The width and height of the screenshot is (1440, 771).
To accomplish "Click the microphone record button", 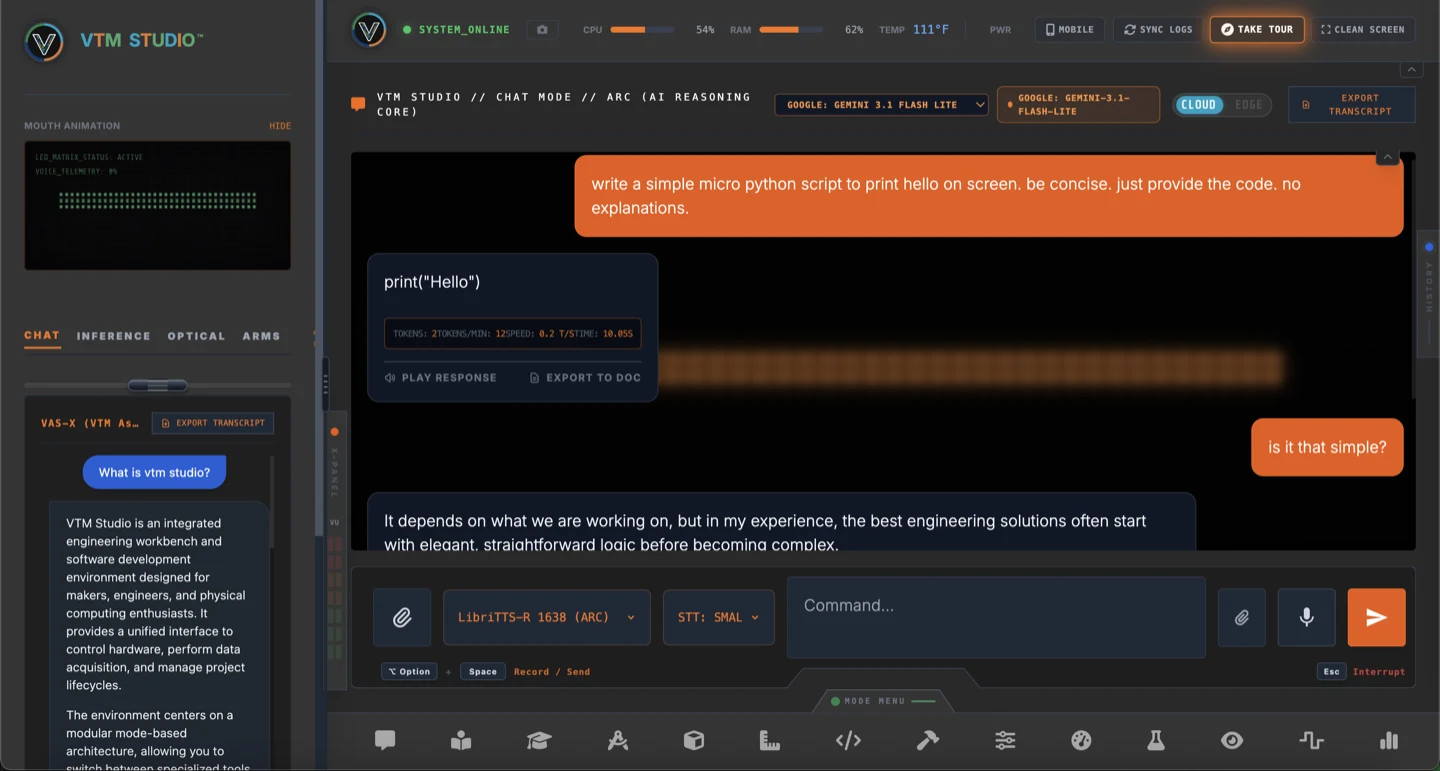I will 1306,617.
